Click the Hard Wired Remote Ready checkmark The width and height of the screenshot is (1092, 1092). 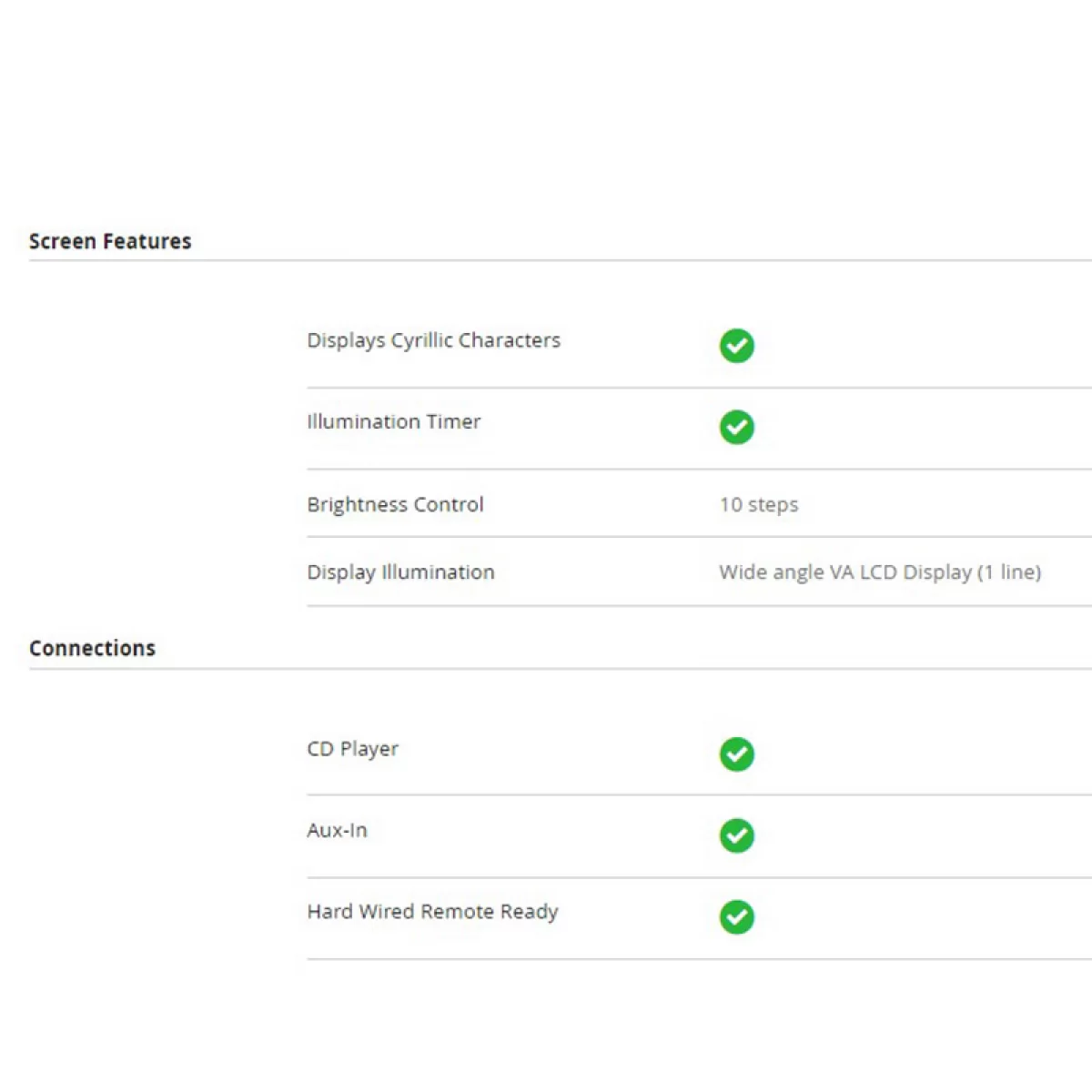coord(737,916)
